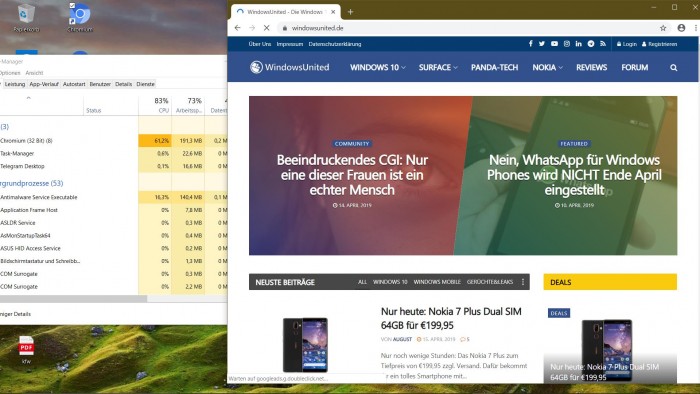Open Forum in the site navigation

click(x=634, y=67)
